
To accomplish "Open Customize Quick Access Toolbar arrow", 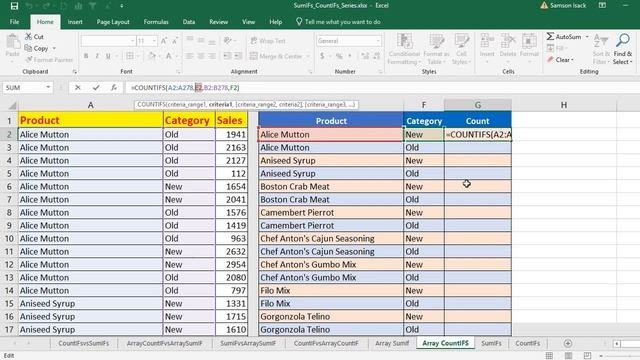I will point(122,6).
